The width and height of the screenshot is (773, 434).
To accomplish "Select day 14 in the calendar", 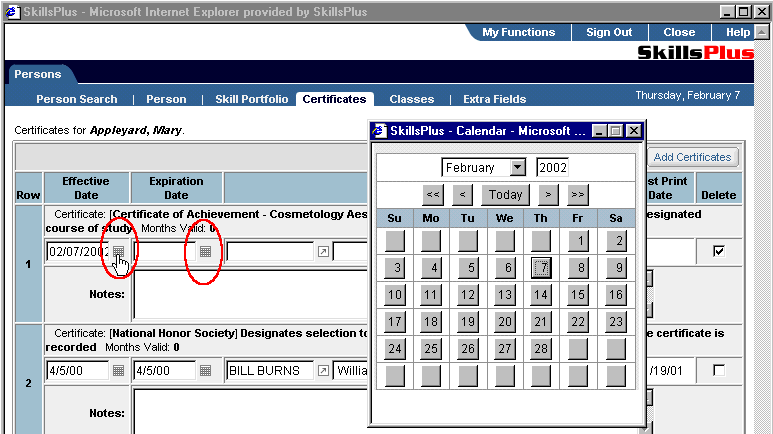I will pos(541,295).
